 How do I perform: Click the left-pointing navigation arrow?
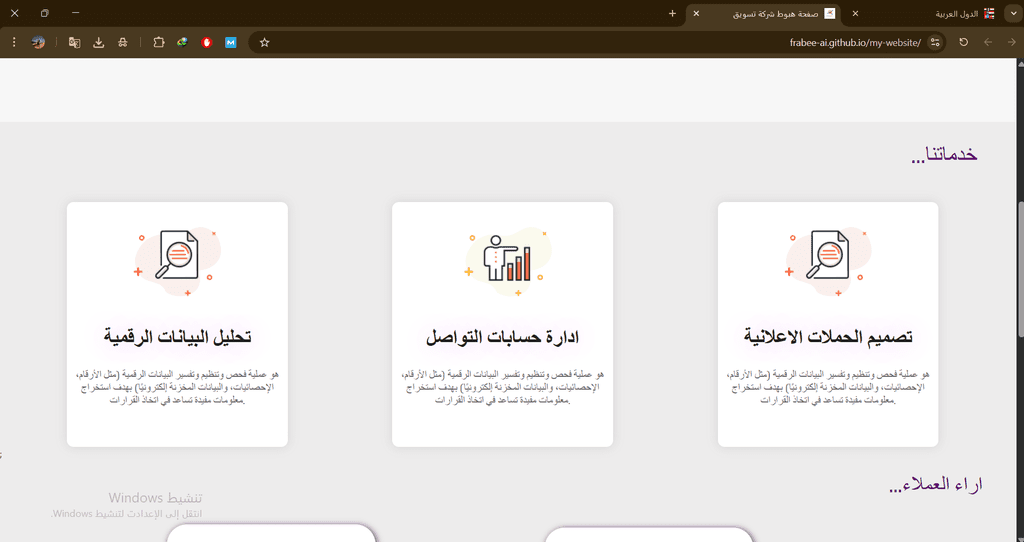pyautogui.click(x=987, y=42)
